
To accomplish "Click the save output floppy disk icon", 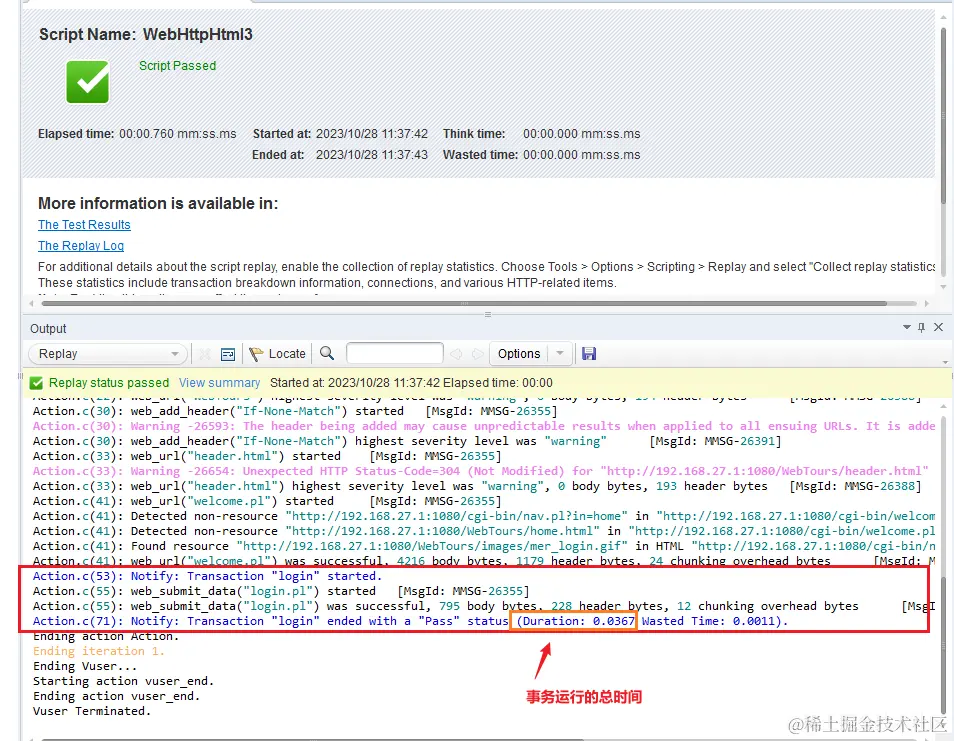I will point(589,353).
